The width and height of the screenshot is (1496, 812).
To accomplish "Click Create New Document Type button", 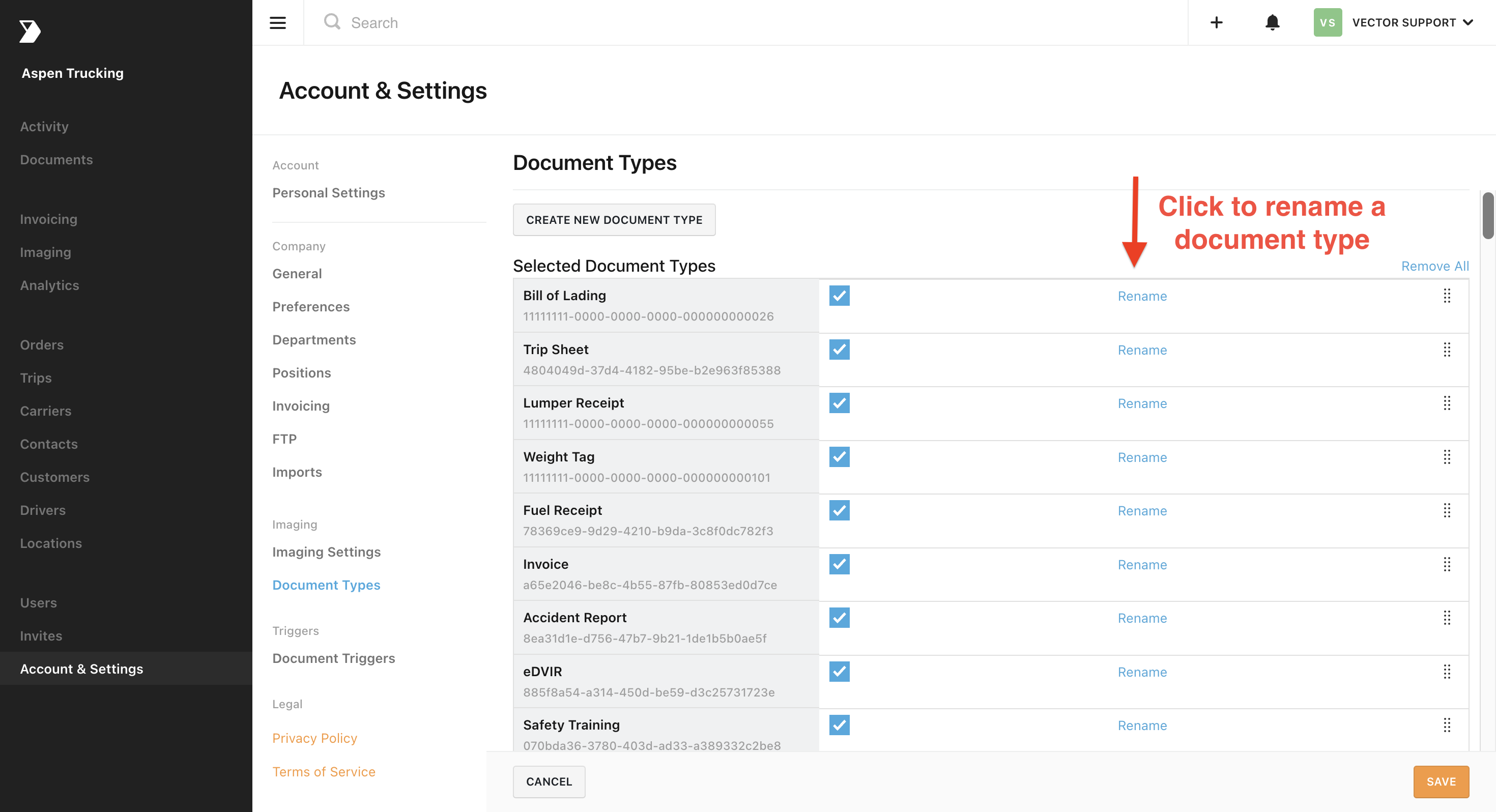I will [x=614, y=220].
